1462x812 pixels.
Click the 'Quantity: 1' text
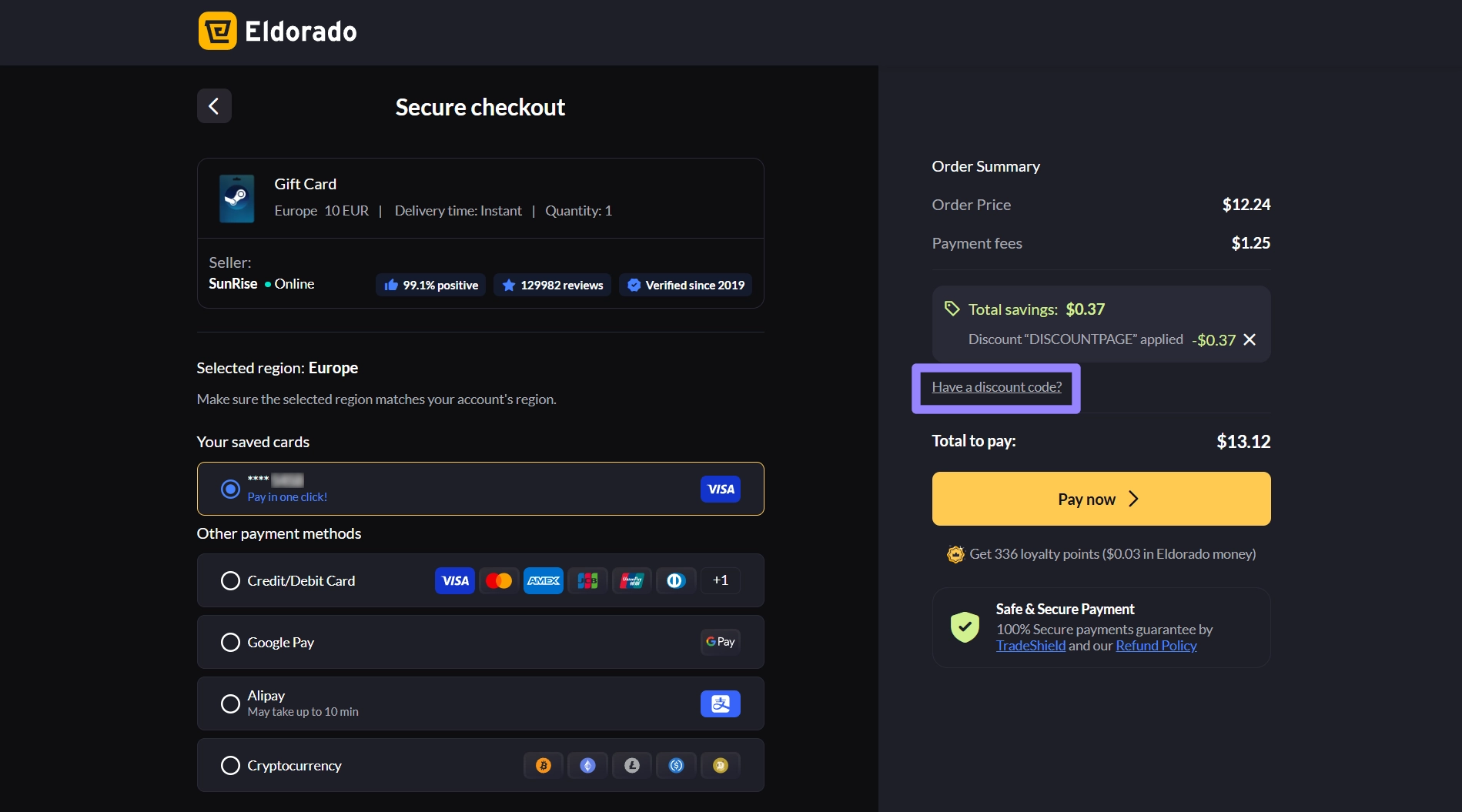pyautogui.click(x=578, y=211)
